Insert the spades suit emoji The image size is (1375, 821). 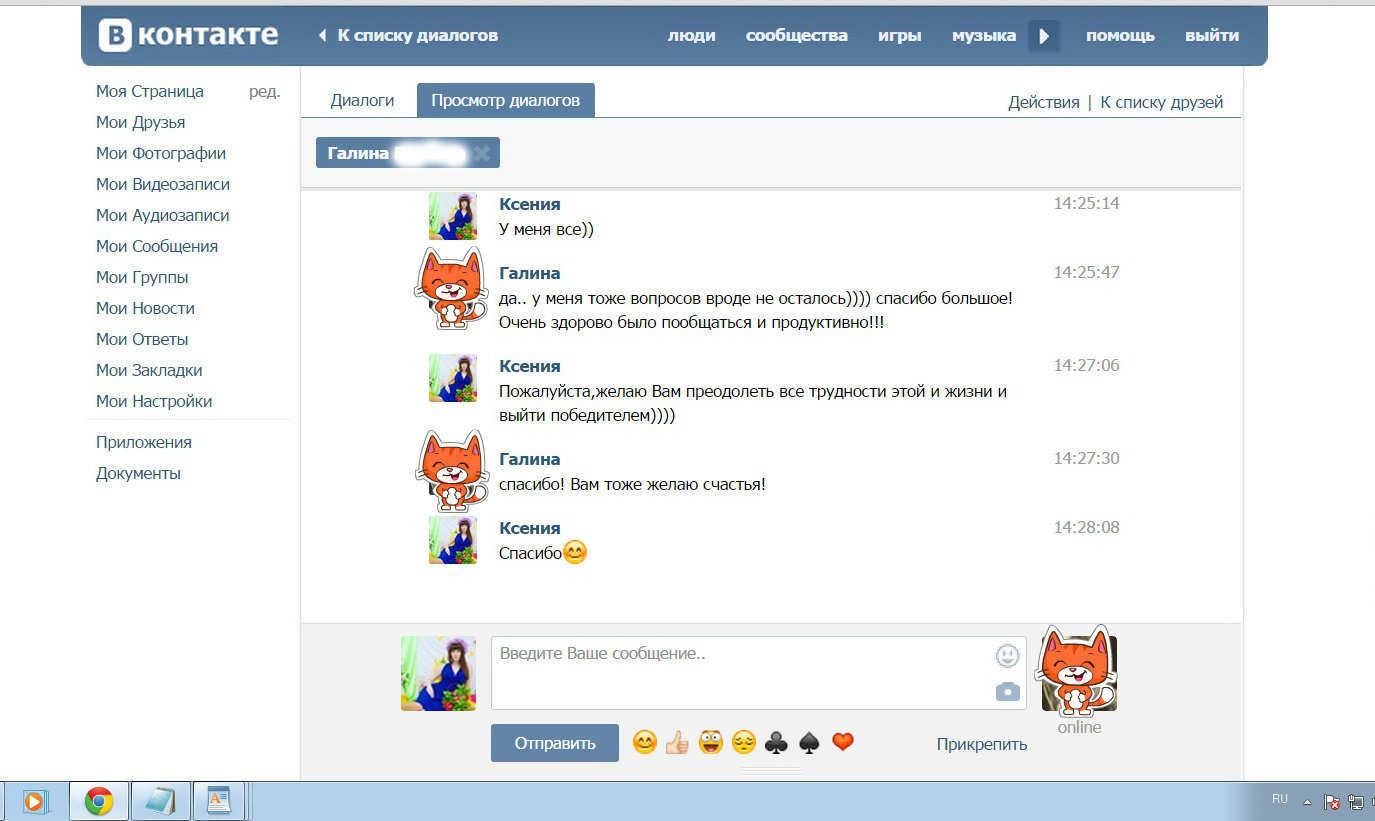[809, 743]
